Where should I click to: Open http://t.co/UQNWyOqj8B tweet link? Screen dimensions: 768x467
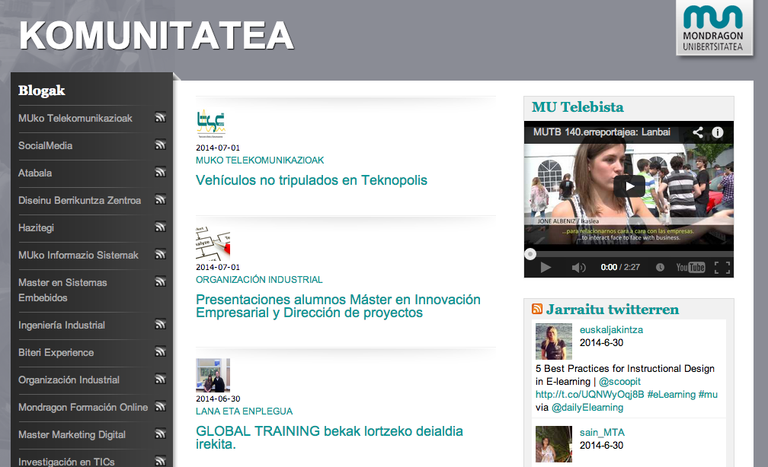[590, 394]
